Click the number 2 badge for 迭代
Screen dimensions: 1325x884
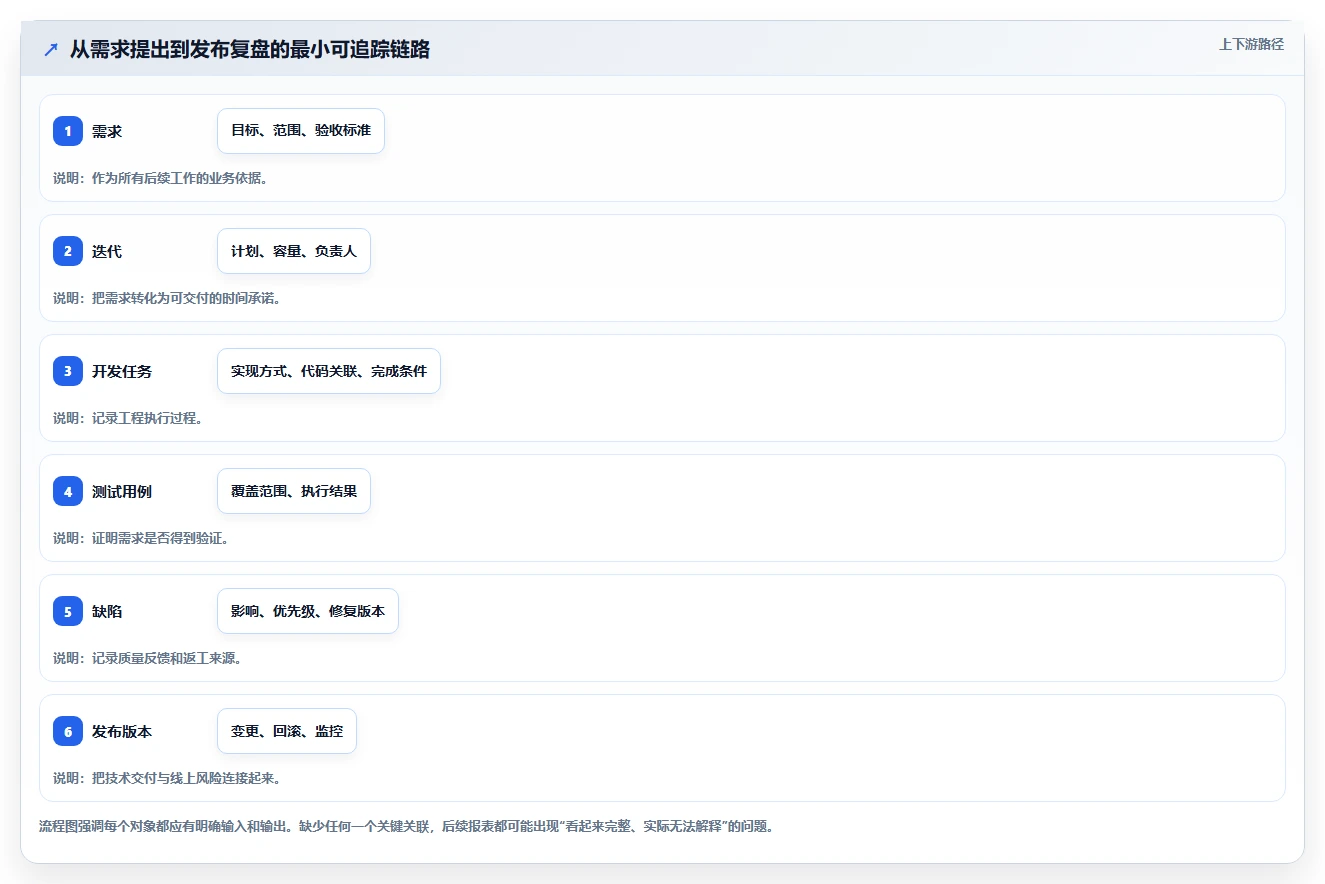(68, 251)
